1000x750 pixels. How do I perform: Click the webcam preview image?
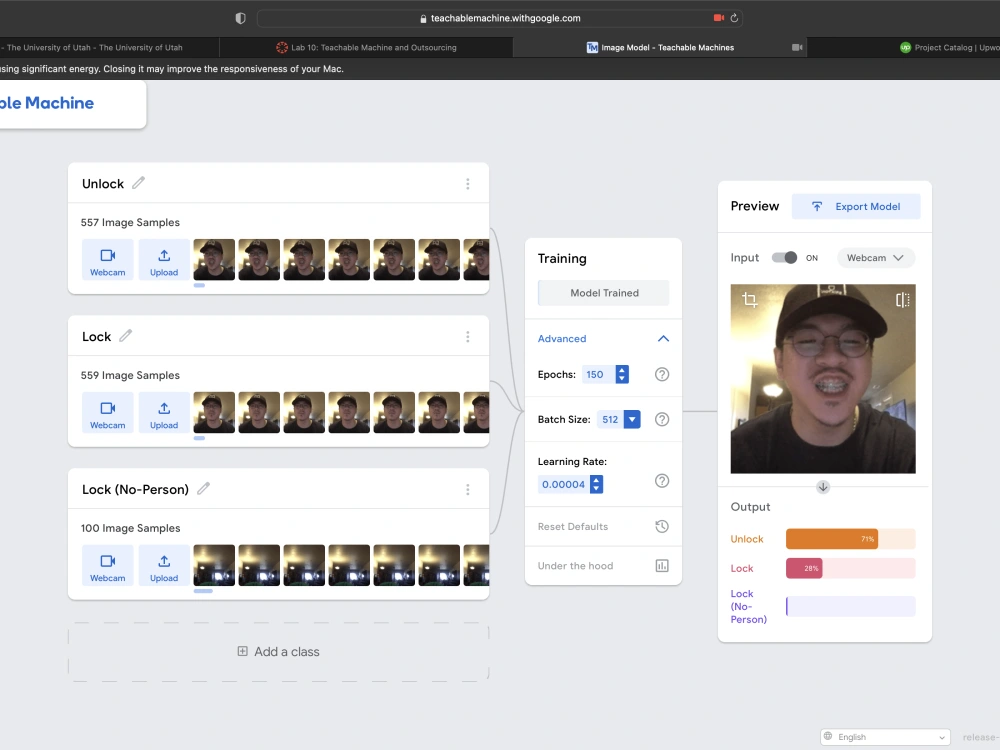823,379
